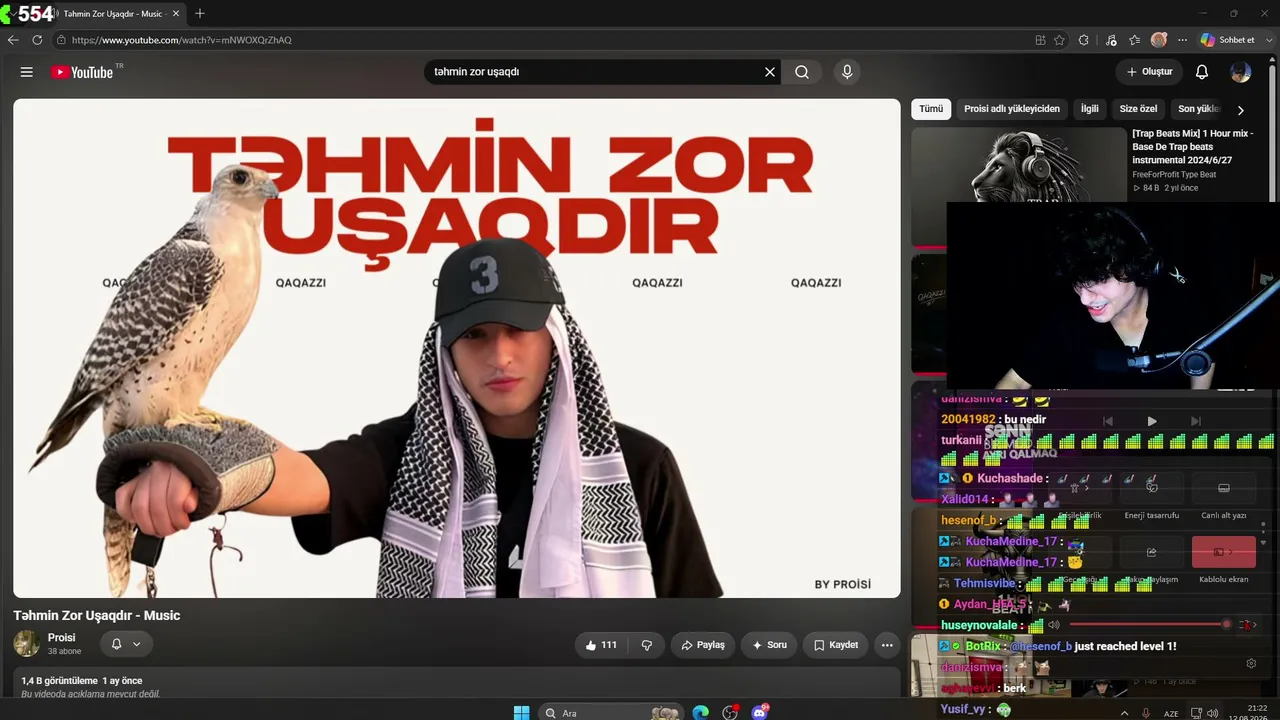
Task: Show more filter chips with right arrow
Action: tap(1241, 110)
